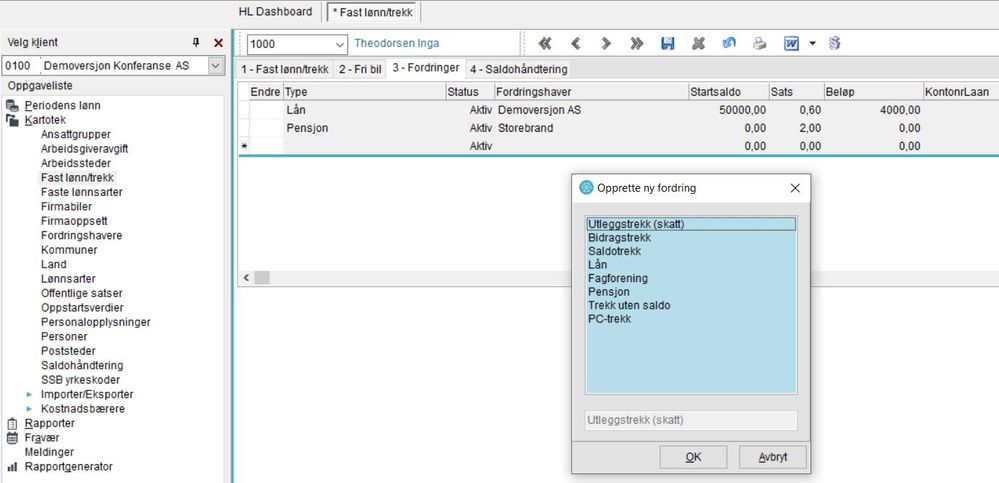Select the * Fast lønn/trekk document tab
The height and width of the screenshot is (483, 999).
tap(373, 12)
